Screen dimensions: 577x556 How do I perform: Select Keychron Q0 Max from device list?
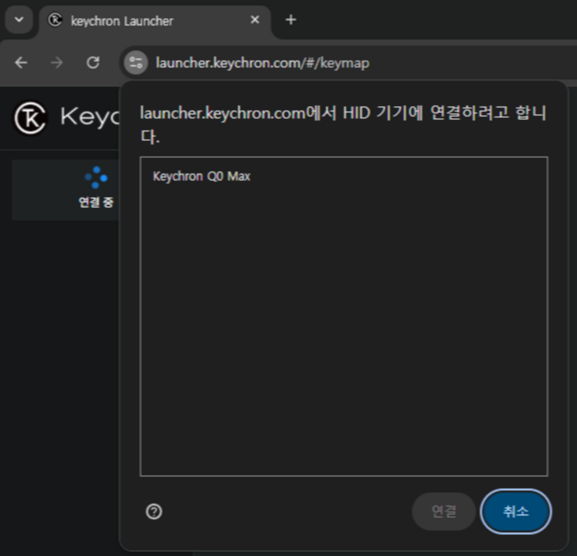coord(201,176)
